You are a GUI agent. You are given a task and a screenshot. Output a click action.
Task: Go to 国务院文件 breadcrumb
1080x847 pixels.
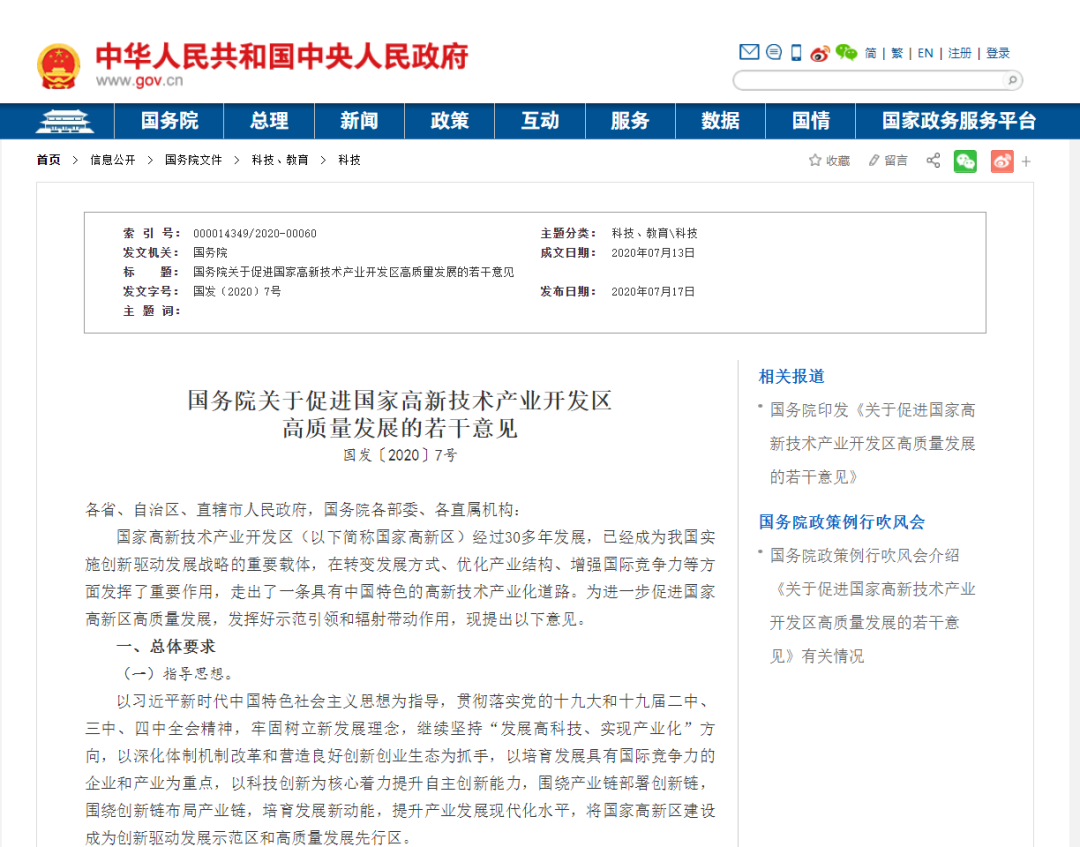[x=194, y=160]
